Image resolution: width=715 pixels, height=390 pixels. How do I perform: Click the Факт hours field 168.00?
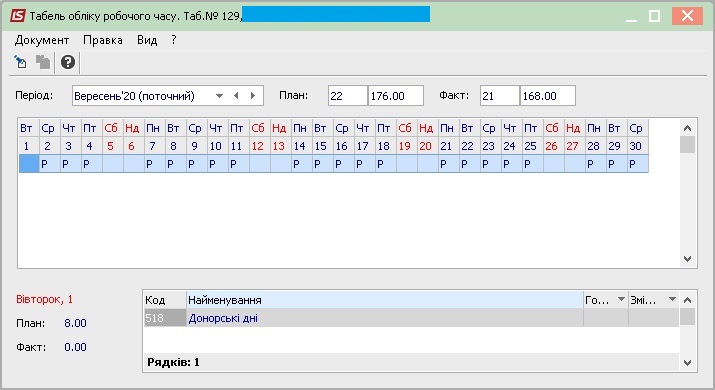tap(548, 96)
